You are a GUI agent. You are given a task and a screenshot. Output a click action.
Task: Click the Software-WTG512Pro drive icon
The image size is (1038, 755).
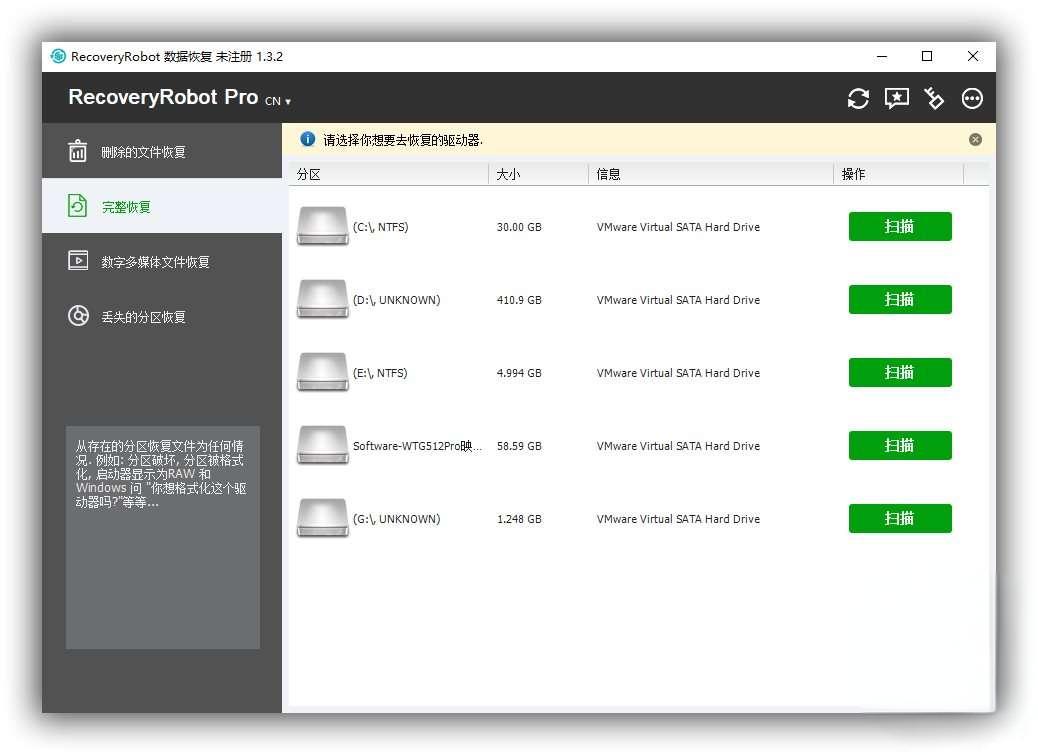coord(322,445)
